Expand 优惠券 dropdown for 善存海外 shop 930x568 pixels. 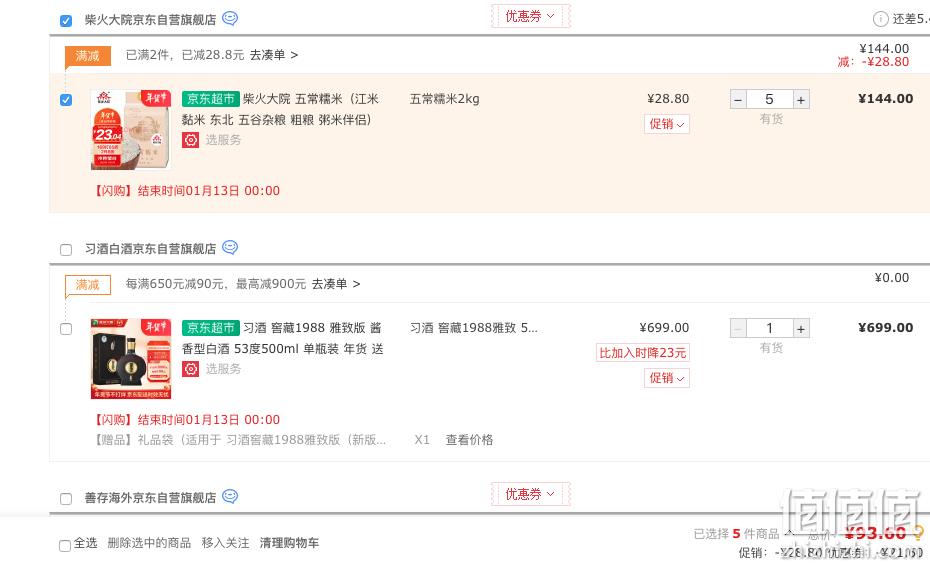pos(530,494)
